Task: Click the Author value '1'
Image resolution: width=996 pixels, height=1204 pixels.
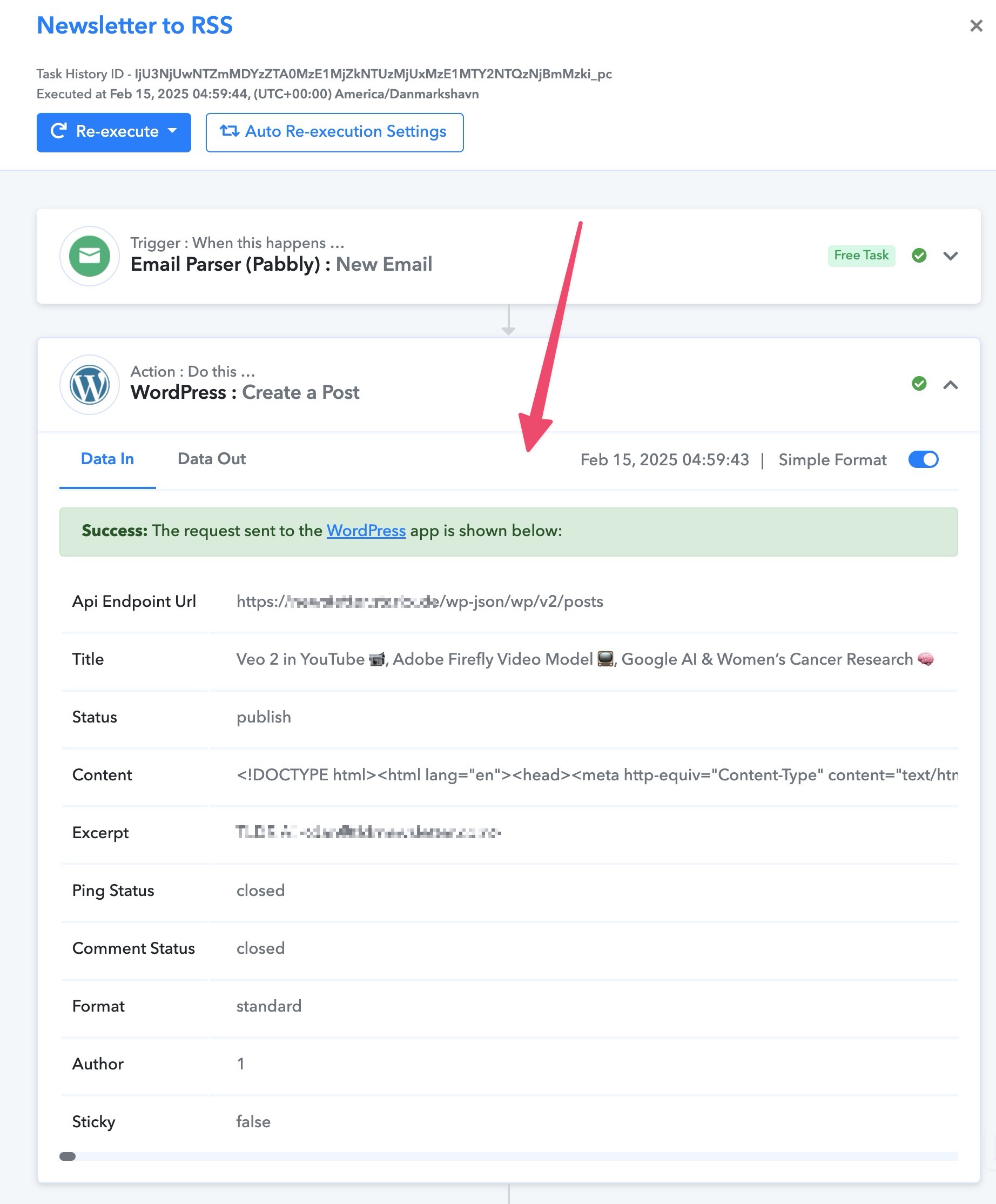Action: click(x=241, y=1064)
